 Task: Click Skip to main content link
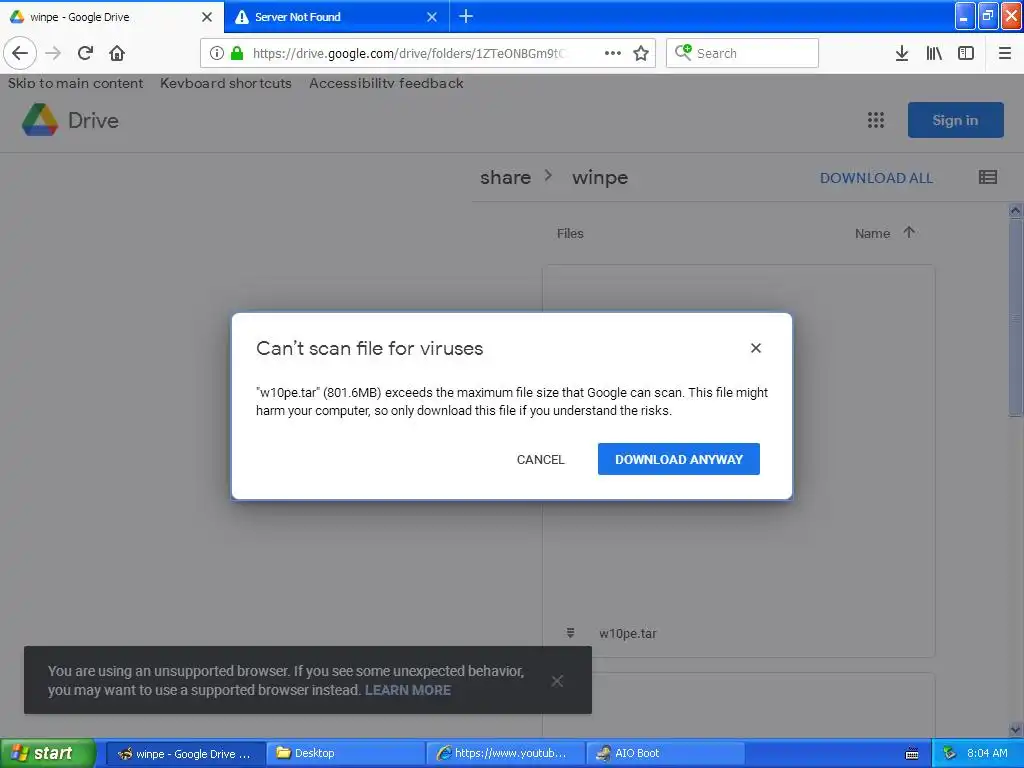click(x=75, y=83)
